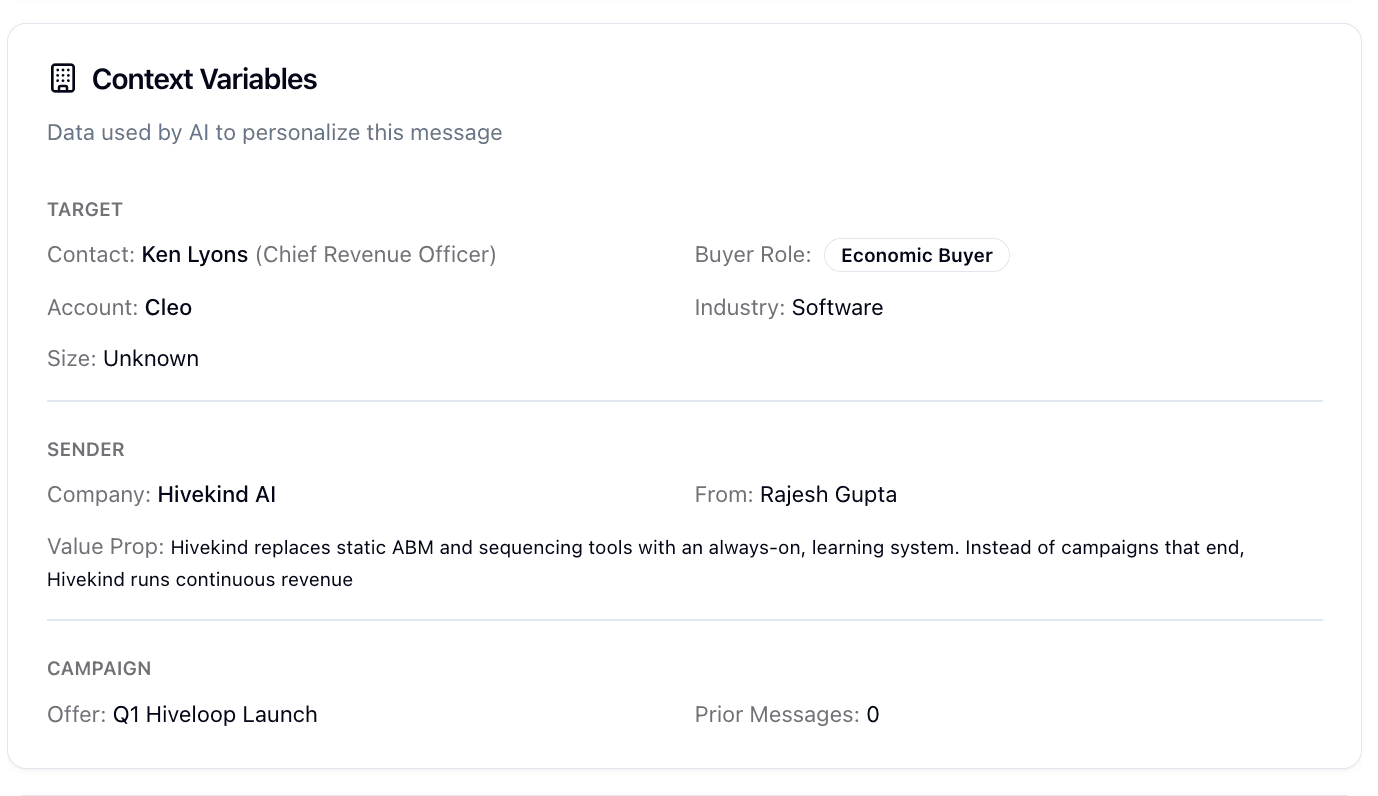Click the Q1 Hiveloop Launch offer
The image size is (1378, 796).
point(215,715)
